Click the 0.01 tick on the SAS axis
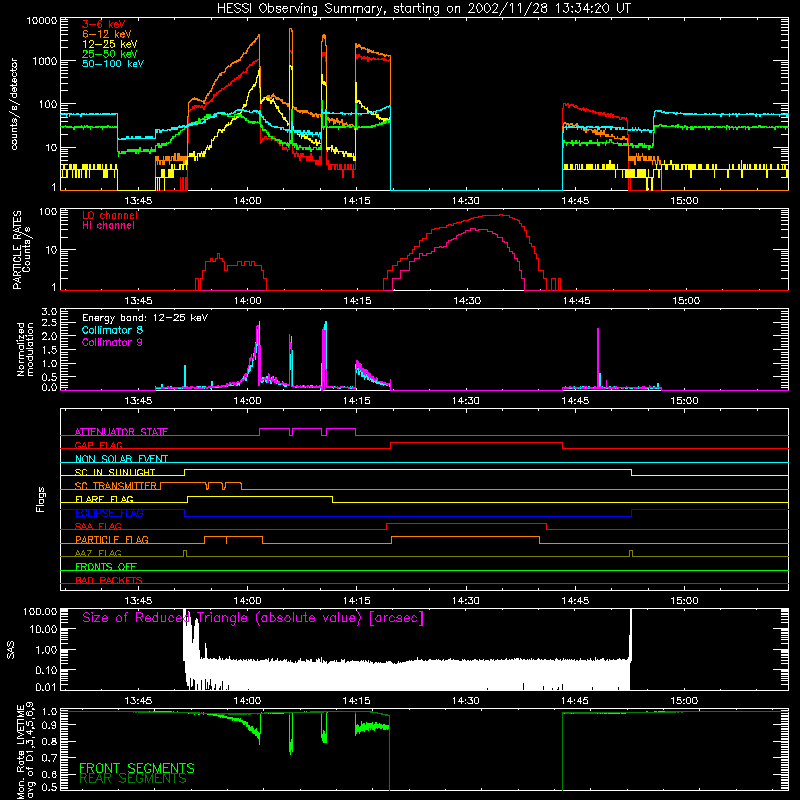 pos(46,687)
